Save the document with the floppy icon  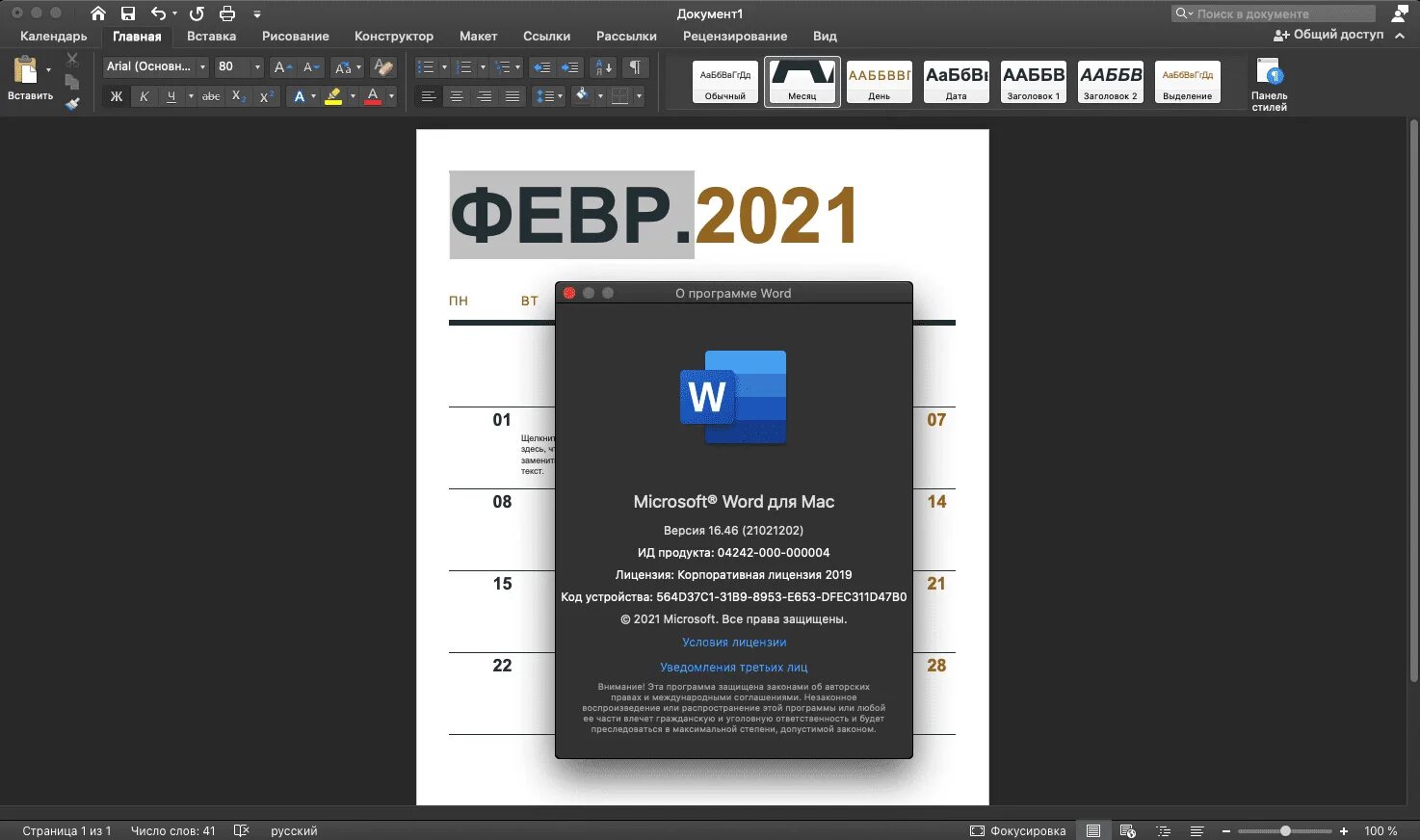click(x=128, y=13)
